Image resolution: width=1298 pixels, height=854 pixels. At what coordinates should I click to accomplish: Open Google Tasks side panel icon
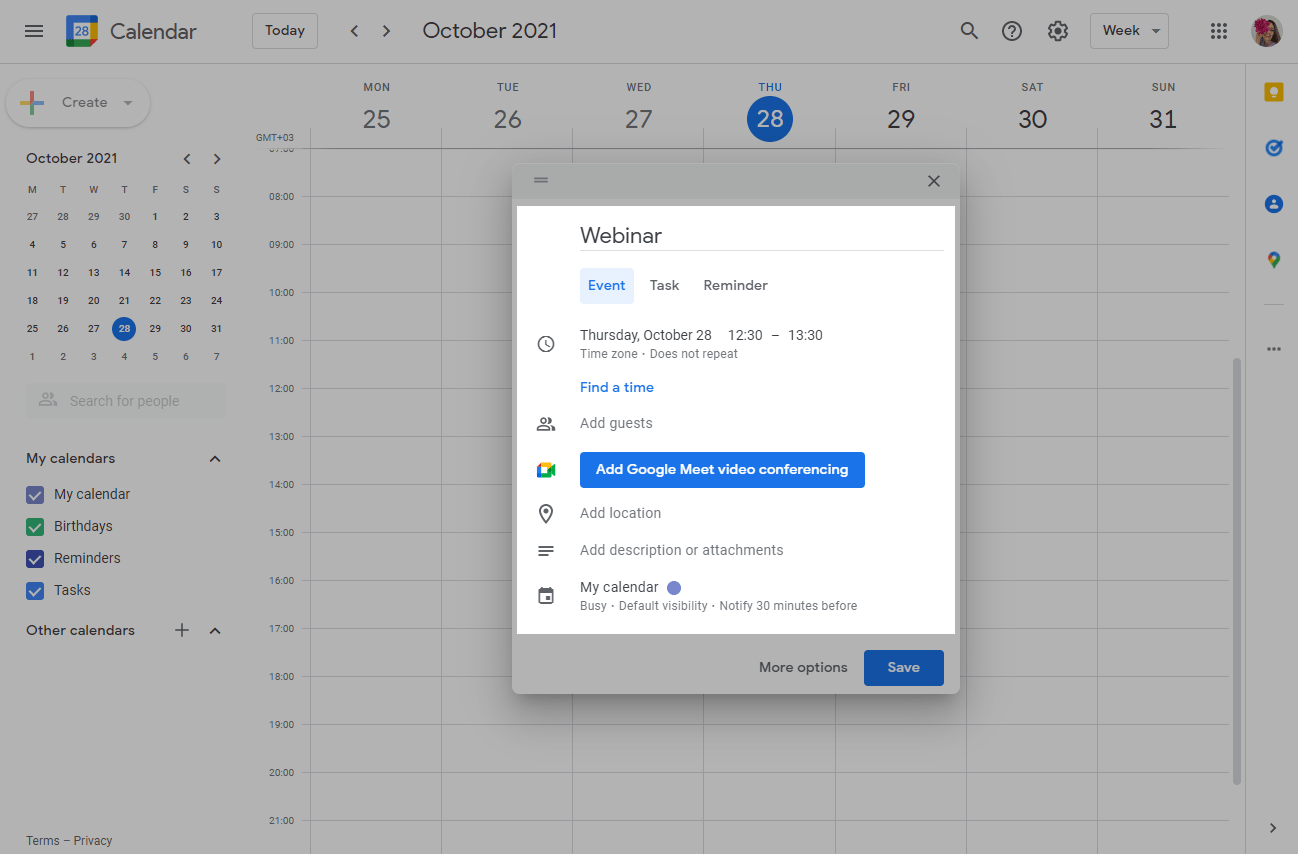[x=1273, y=148]
